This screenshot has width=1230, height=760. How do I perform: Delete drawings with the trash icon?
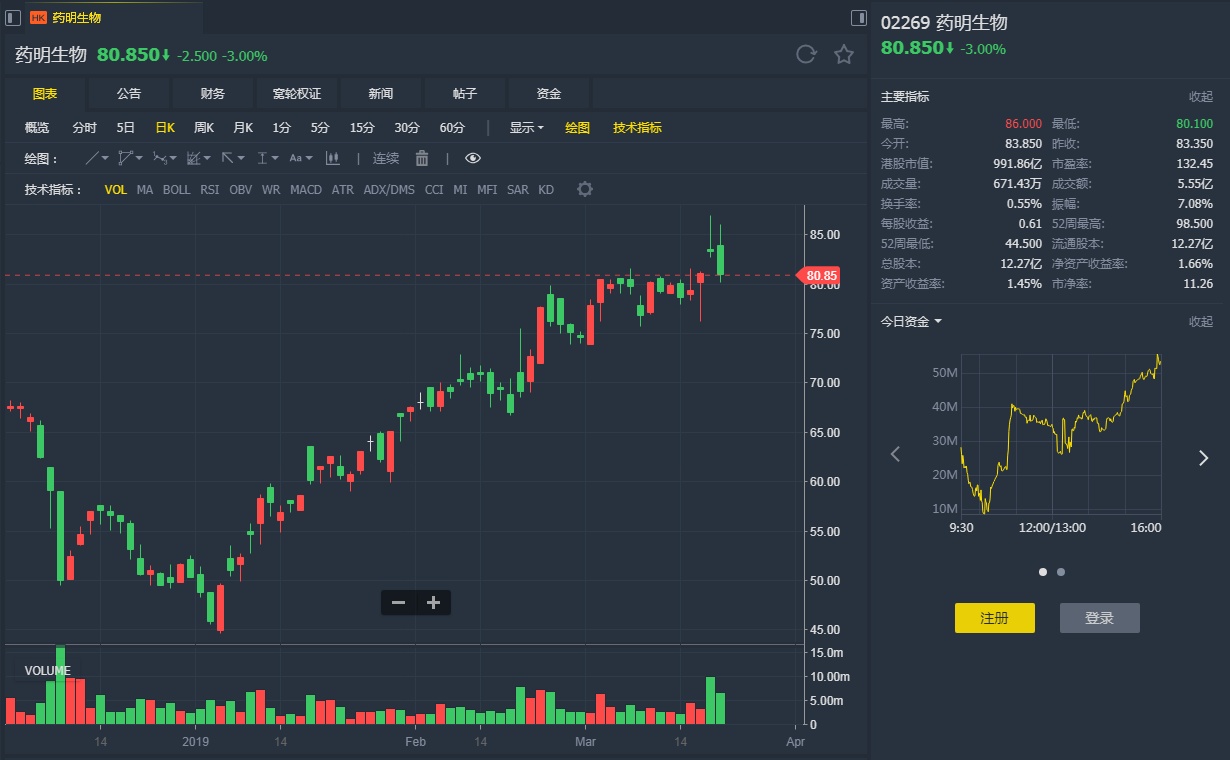click(x=422, y=158)
